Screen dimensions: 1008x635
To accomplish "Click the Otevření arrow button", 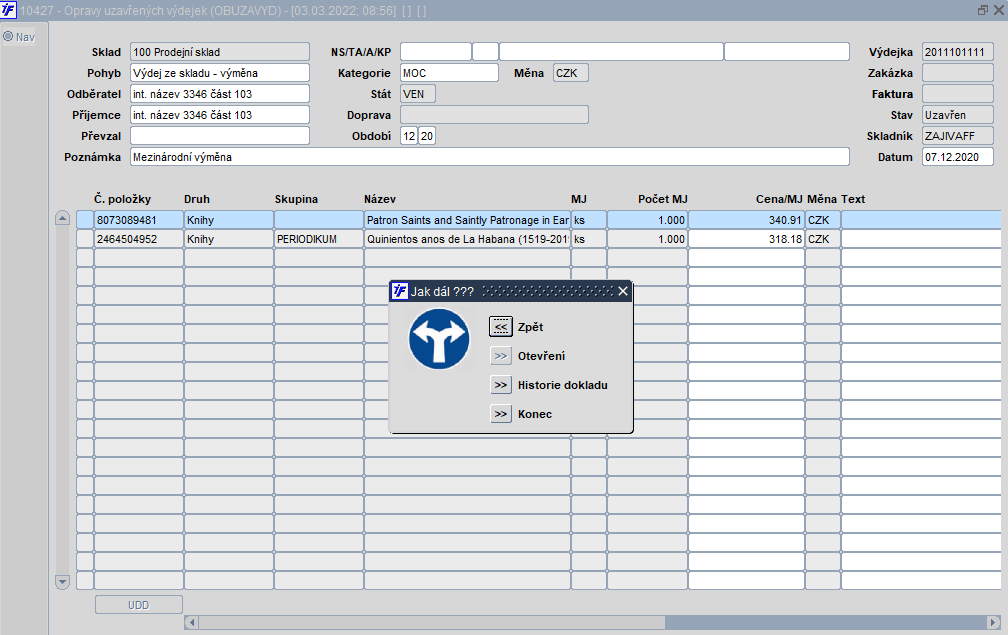I will pos(501,356).
